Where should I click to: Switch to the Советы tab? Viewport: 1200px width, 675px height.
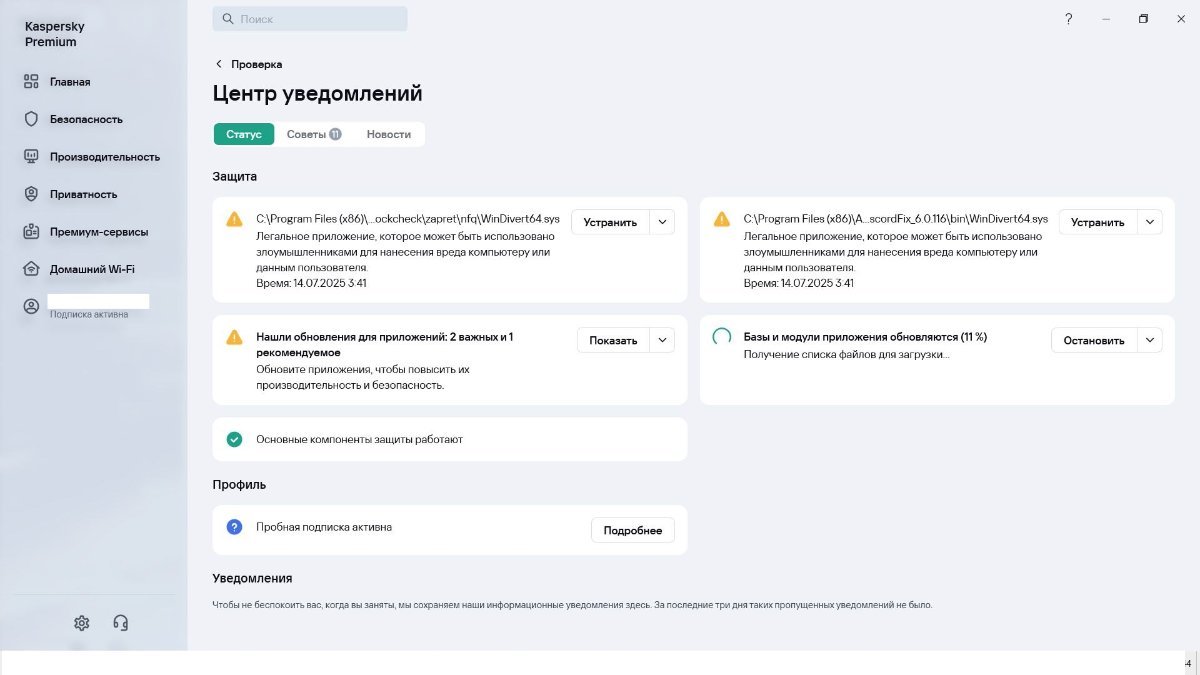click(314, 134)
